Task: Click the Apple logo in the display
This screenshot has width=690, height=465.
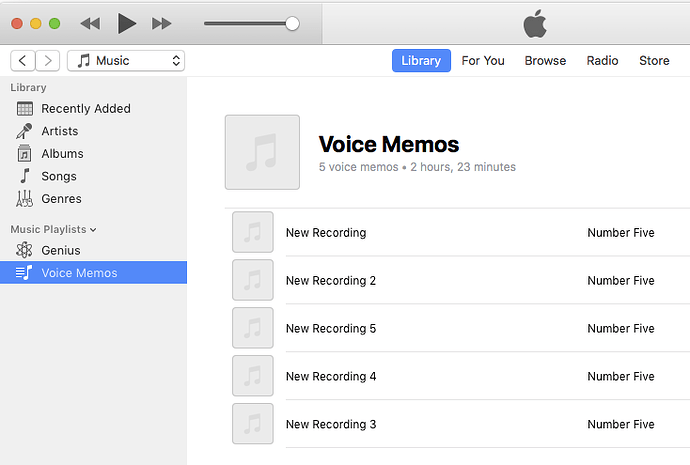Action: pos(535,24)
